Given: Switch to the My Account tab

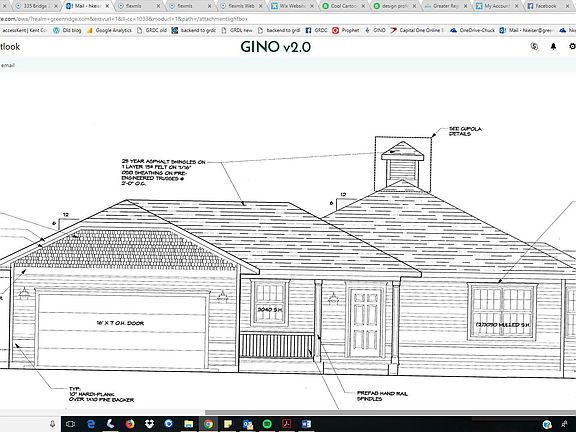Looking at the screenshot, I should (x=497, y=6).
